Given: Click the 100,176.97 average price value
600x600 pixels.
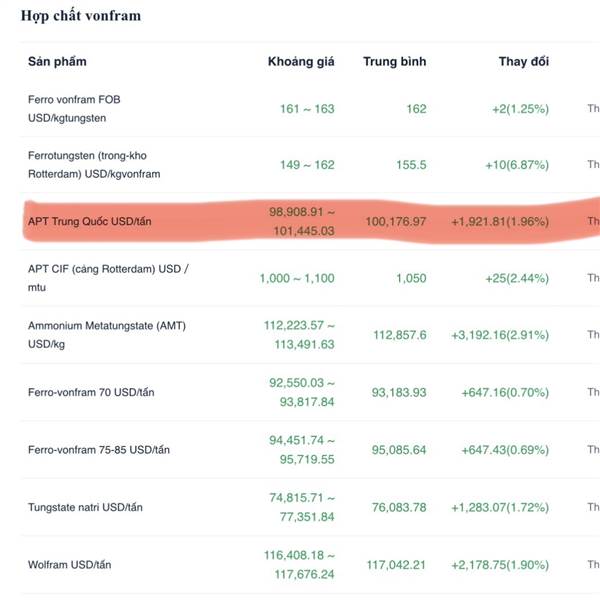Looking at the screenshot, I should click(398, 221).
